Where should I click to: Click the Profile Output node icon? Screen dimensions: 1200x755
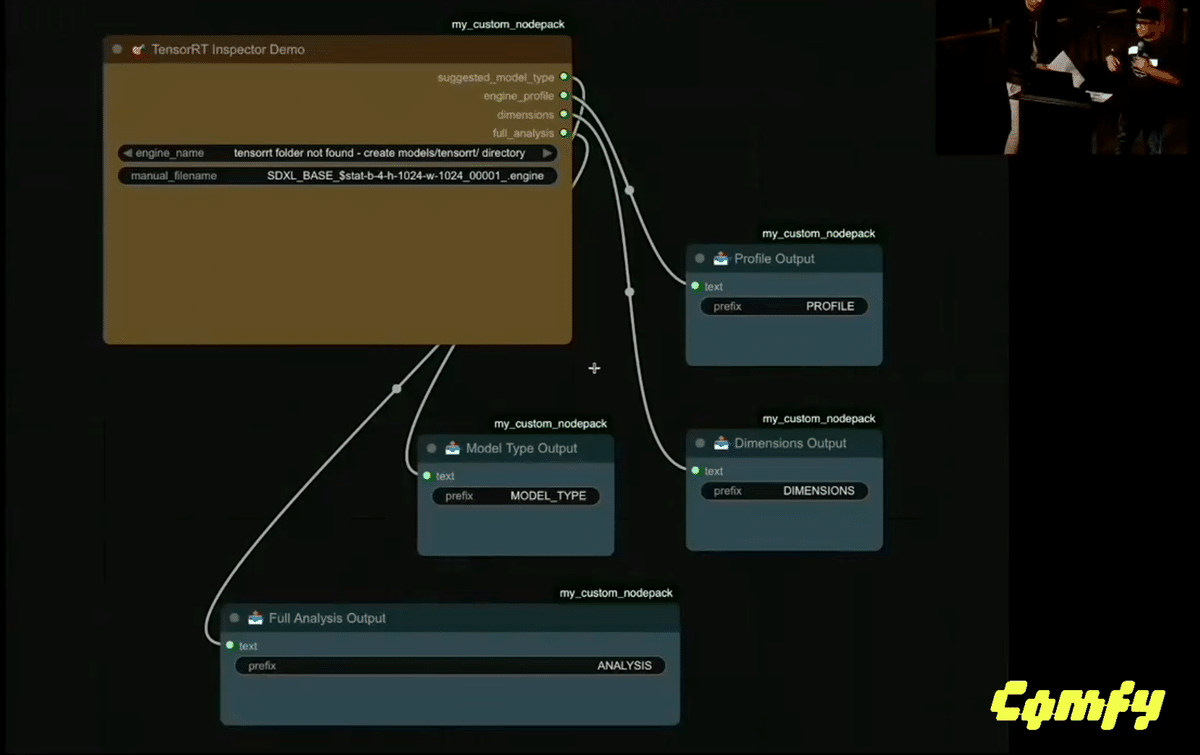click(721, 258)
